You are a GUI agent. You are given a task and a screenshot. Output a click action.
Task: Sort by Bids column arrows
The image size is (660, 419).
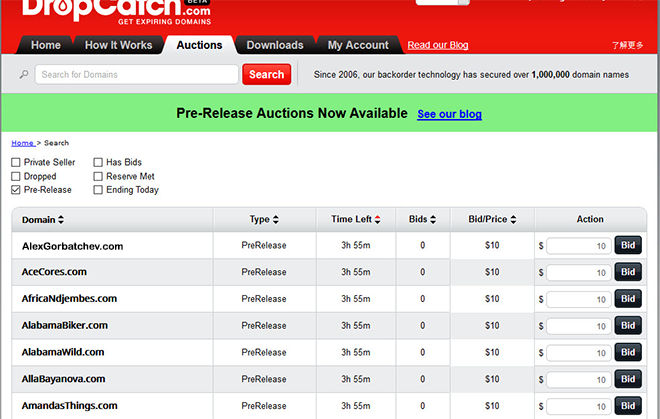[x=433, y=220]
